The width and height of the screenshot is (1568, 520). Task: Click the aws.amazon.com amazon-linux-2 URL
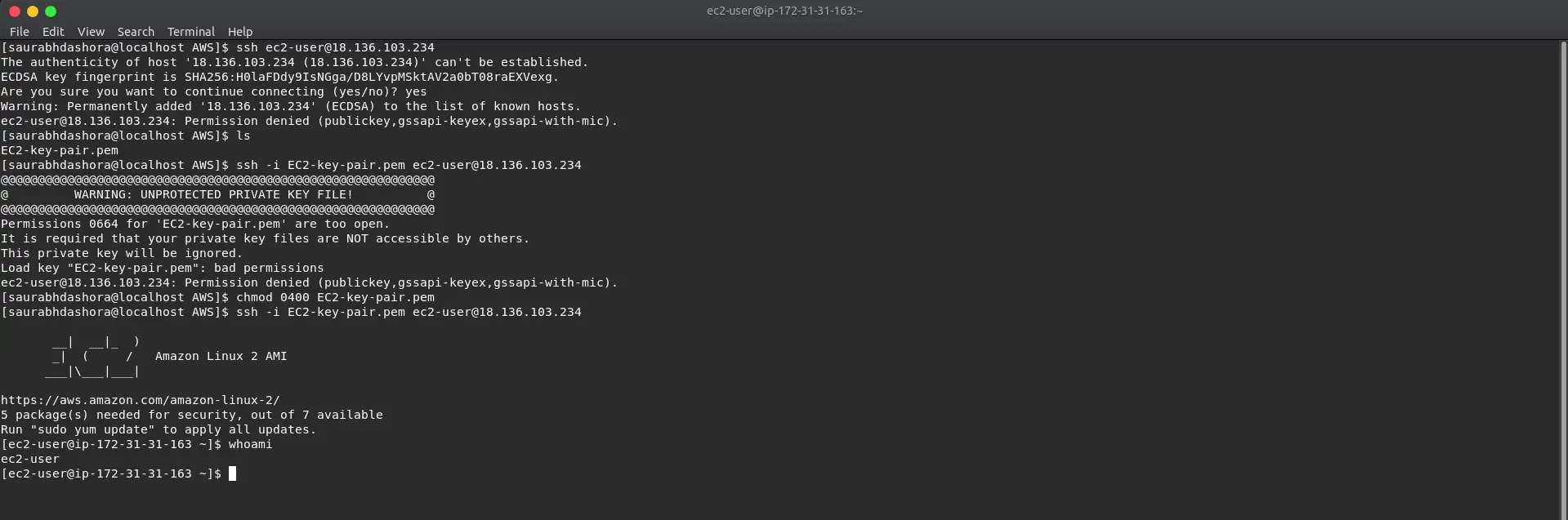(x=140, y=400)
